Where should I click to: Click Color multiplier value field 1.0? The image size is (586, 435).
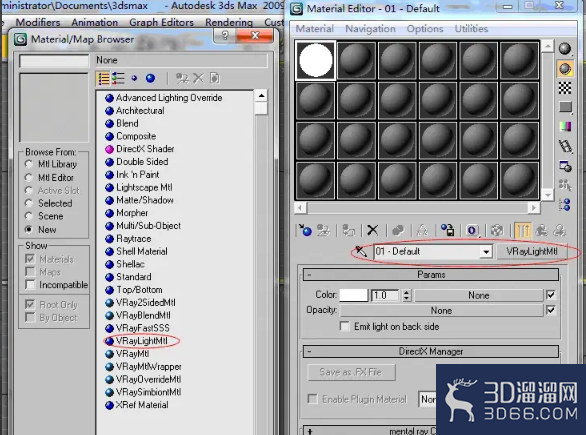385,295
